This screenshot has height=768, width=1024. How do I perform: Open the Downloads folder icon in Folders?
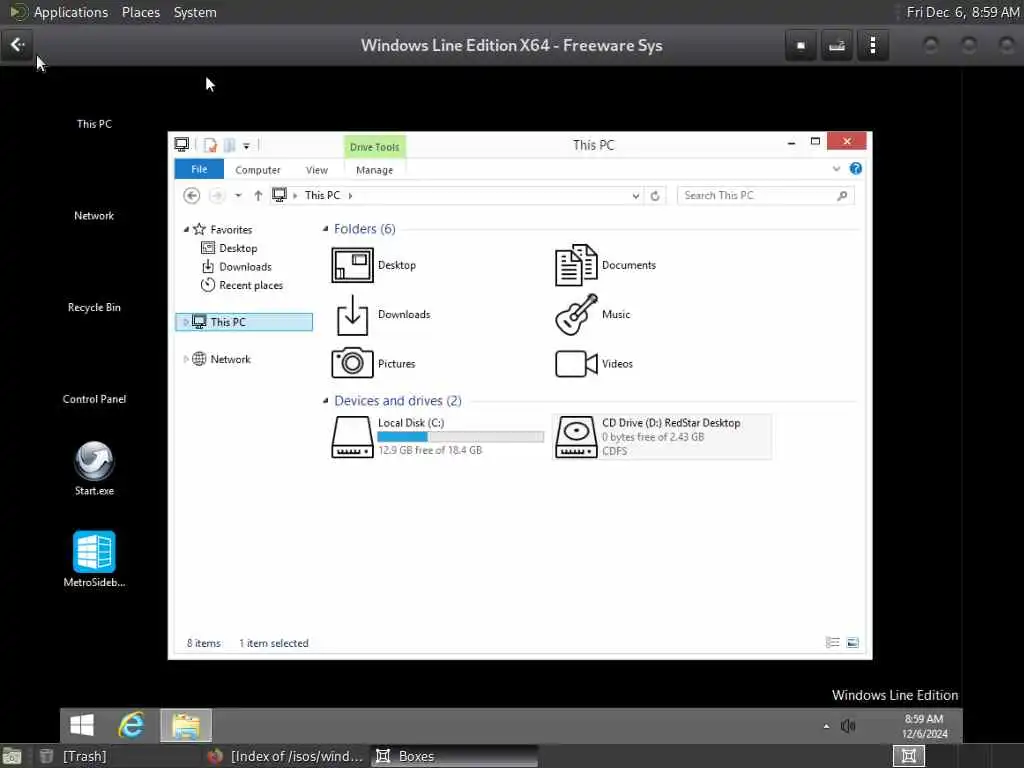coord(352,315)
